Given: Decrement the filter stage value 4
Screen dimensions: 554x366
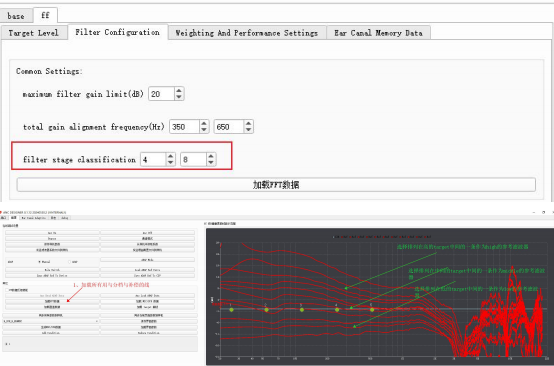Looking at the screenshot, I should (x=171, y=163).
